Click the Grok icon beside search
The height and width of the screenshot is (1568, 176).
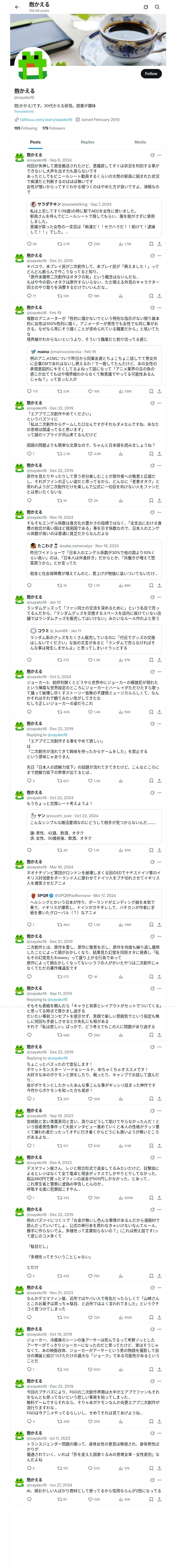(146, 7)
